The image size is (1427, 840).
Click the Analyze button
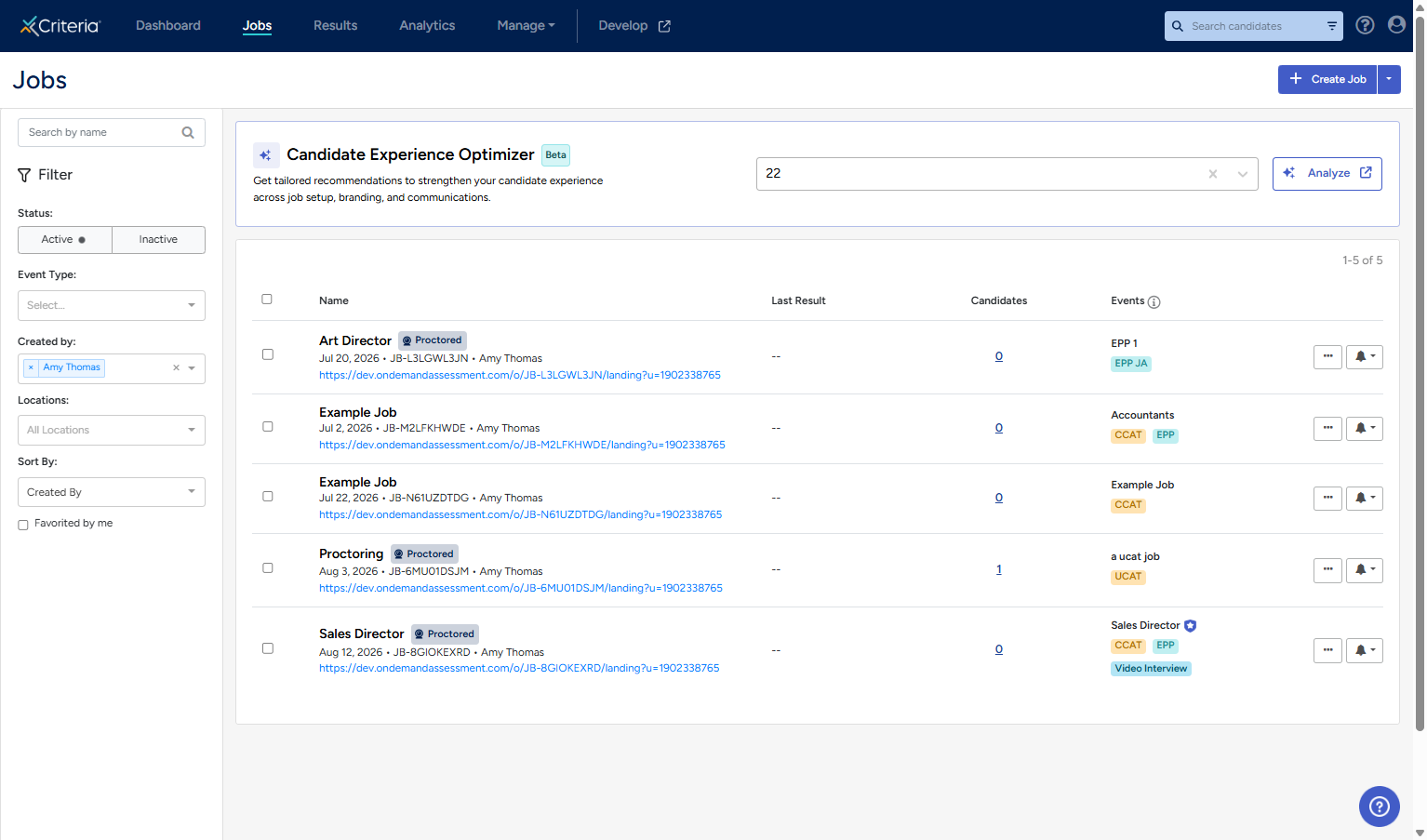[x=1327, y=173]
